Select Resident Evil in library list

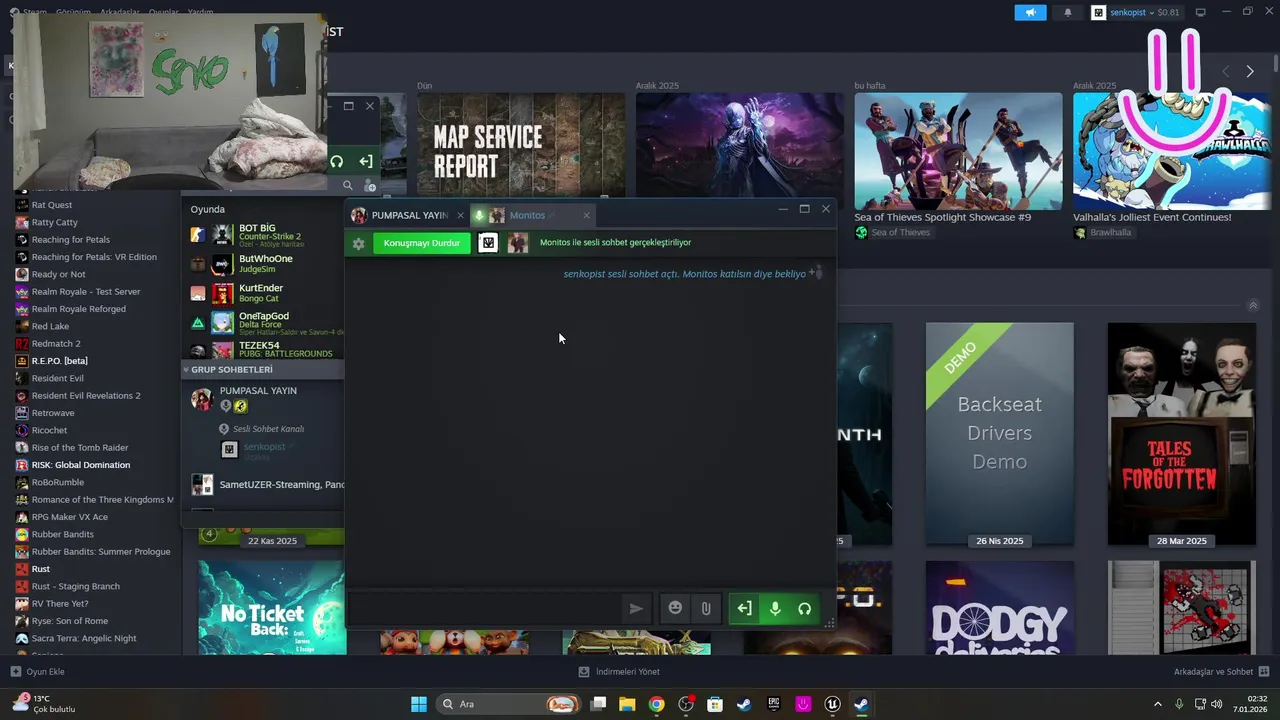click(x=57, y=378)
